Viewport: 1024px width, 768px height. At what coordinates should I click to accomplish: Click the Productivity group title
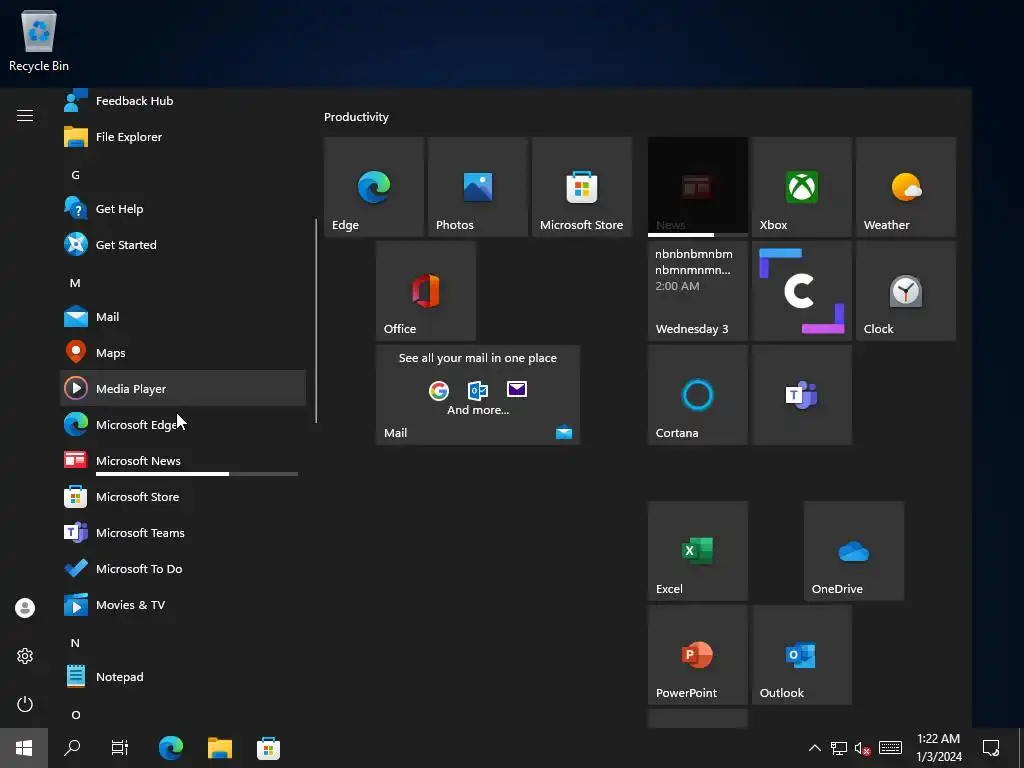pos(356,117)
